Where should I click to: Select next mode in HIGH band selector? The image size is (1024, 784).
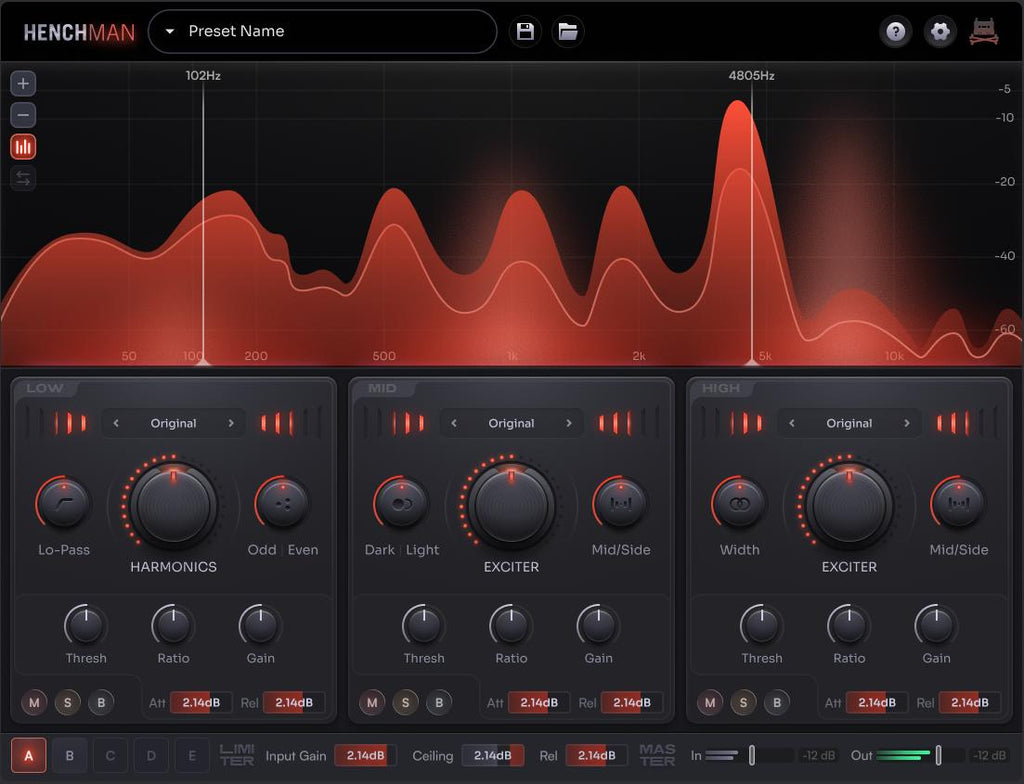pos(906,423)
